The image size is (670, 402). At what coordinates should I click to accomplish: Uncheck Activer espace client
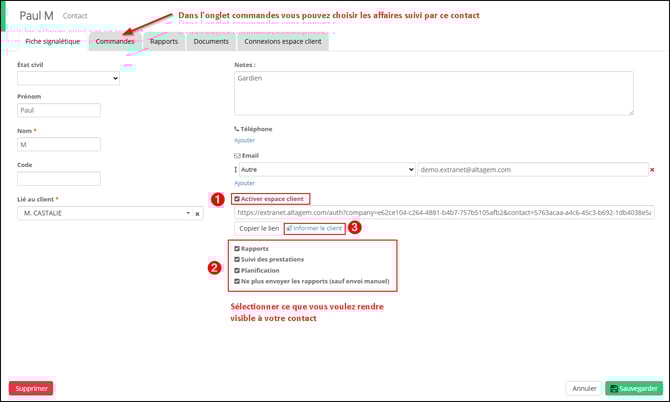[237, 199]
